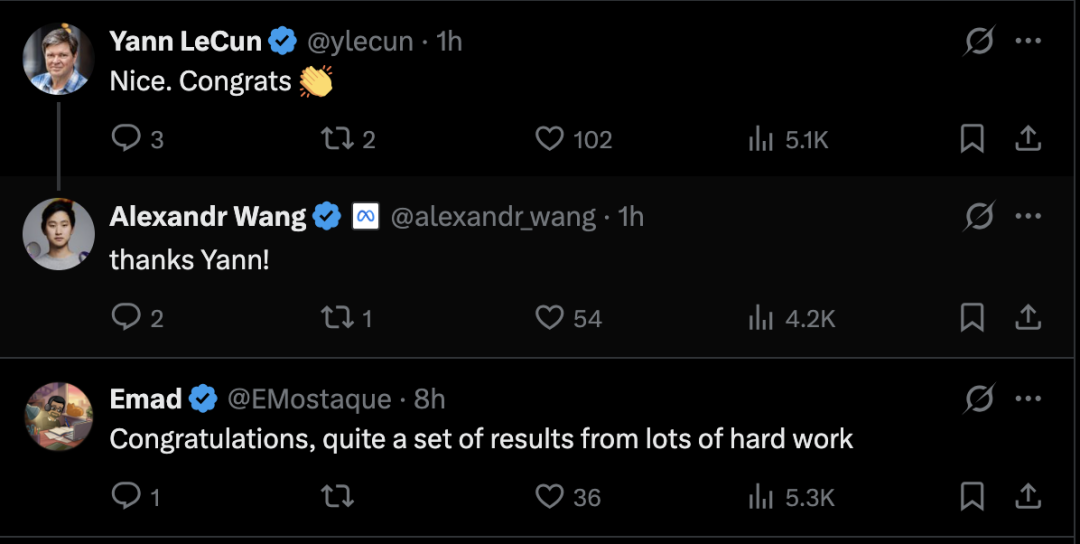
Task: Like Emad's congratulations tweet
Action: click(x=550, y=496)
